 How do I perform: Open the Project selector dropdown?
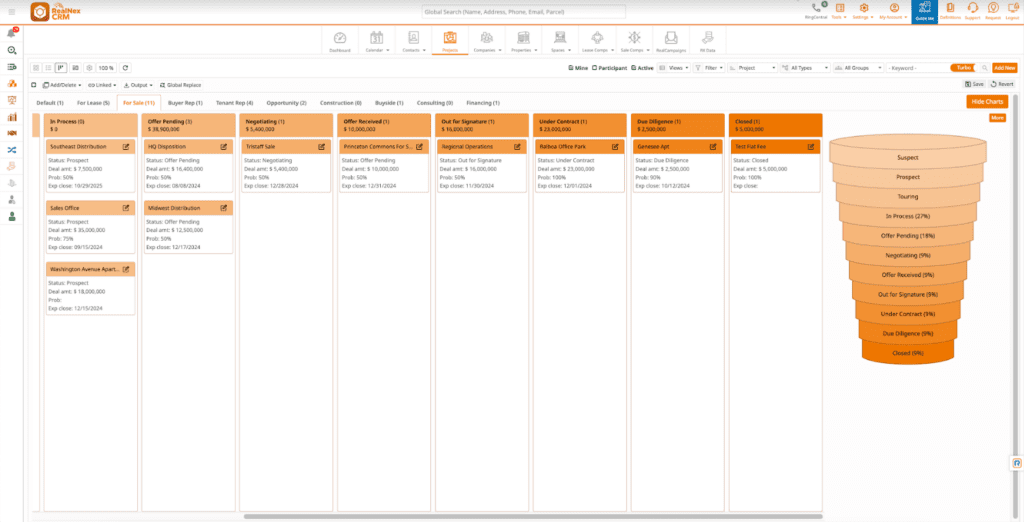(x=753, y=68)
